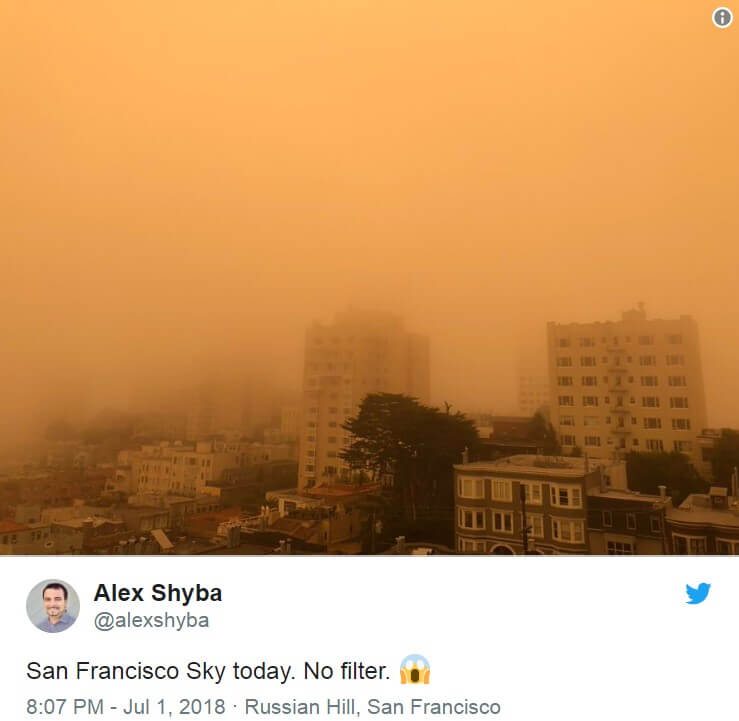Click 'San Francisco' in the location text
739x721 pixels.
[434, 706]
